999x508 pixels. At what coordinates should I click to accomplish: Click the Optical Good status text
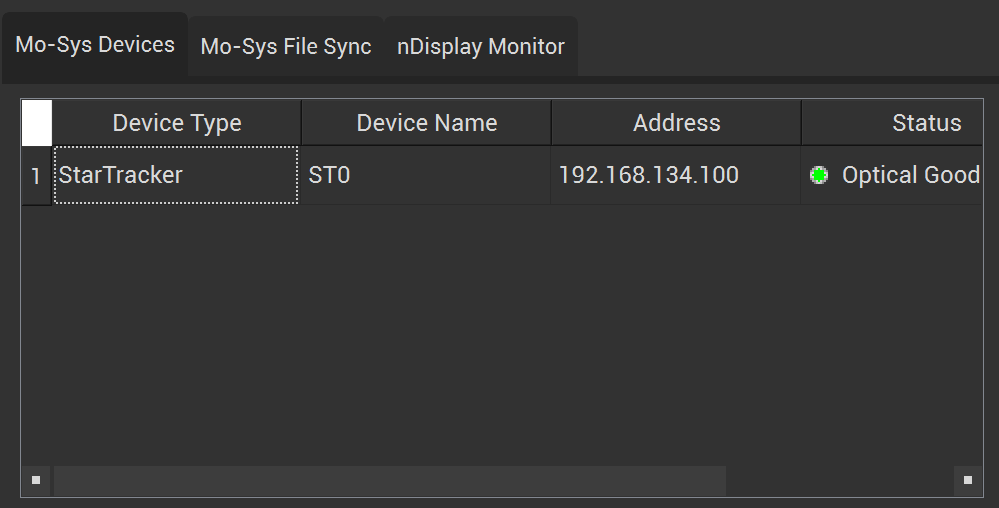pos(910,176)
